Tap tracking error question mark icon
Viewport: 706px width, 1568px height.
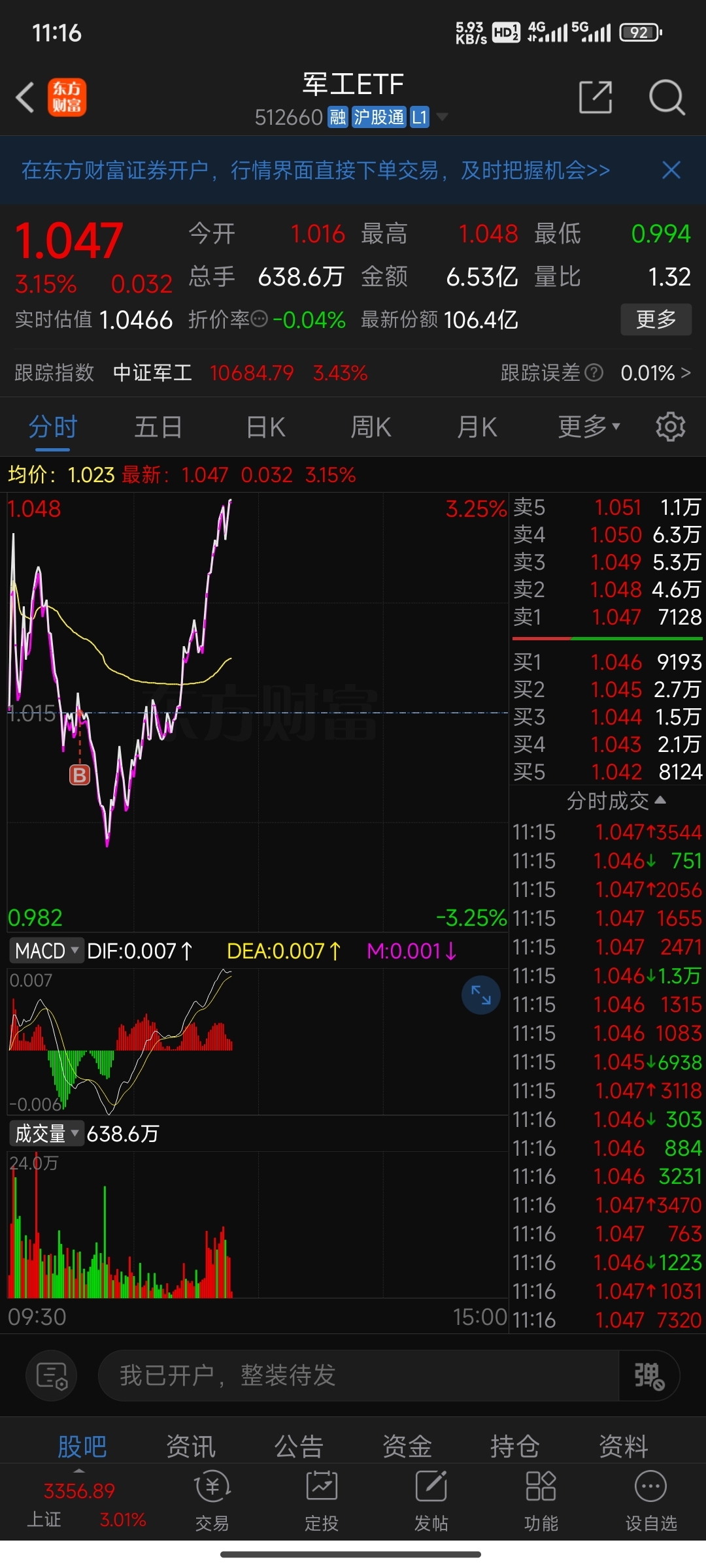(x=594, y=372)
